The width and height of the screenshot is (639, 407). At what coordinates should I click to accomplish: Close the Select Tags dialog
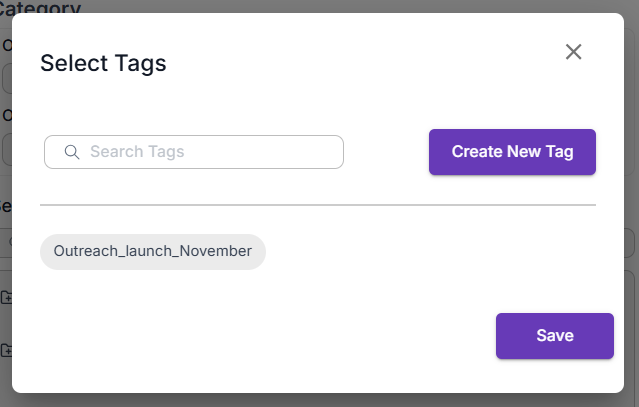pos(573,52)
